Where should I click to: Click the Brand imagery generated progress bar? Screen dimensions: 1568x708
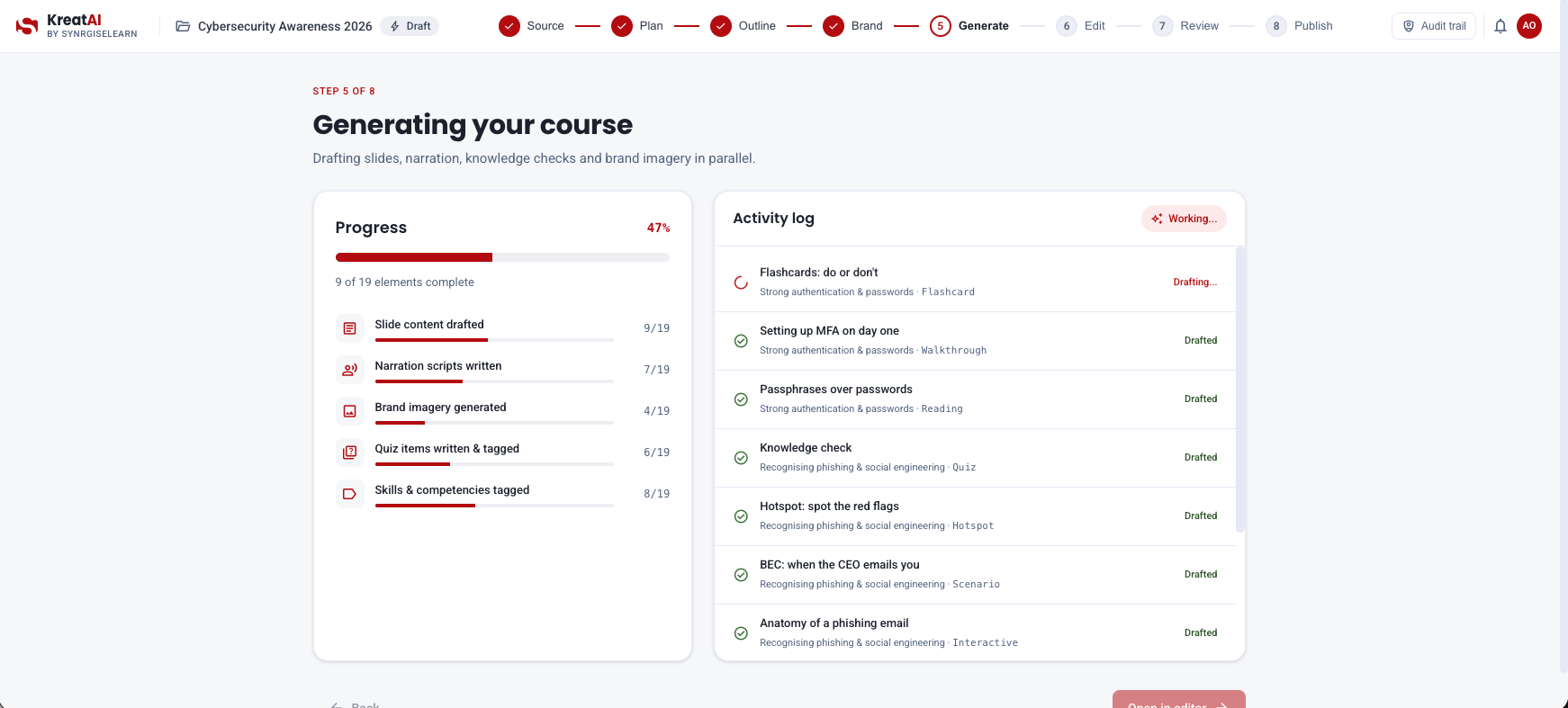tap(494, 423)
